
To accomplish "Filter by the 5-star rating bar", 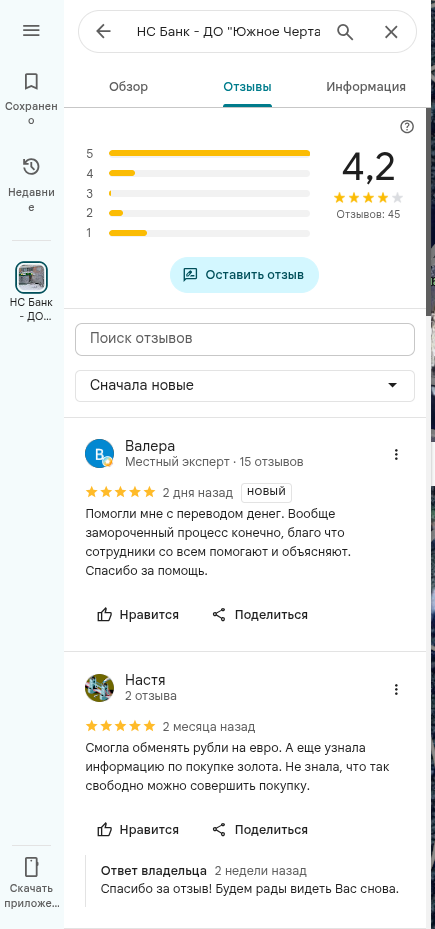I will tap(199, 153).
